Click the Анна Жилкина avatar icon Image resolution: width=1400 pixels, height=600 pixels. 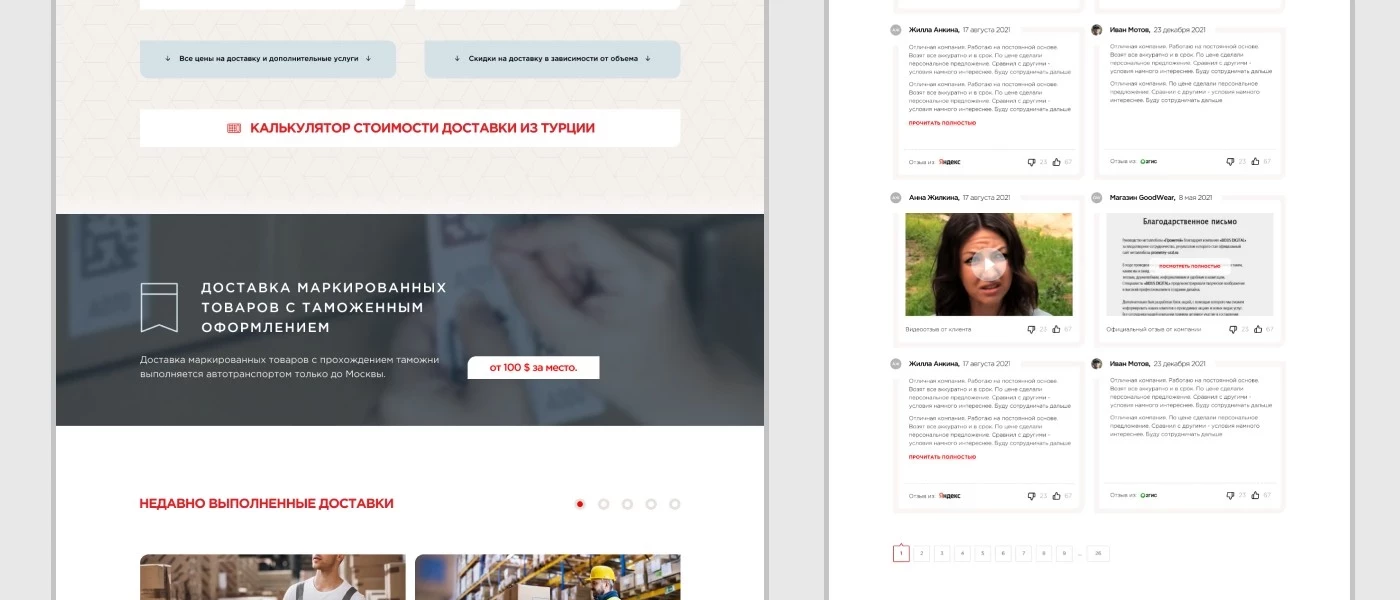(x=896, y=197)
